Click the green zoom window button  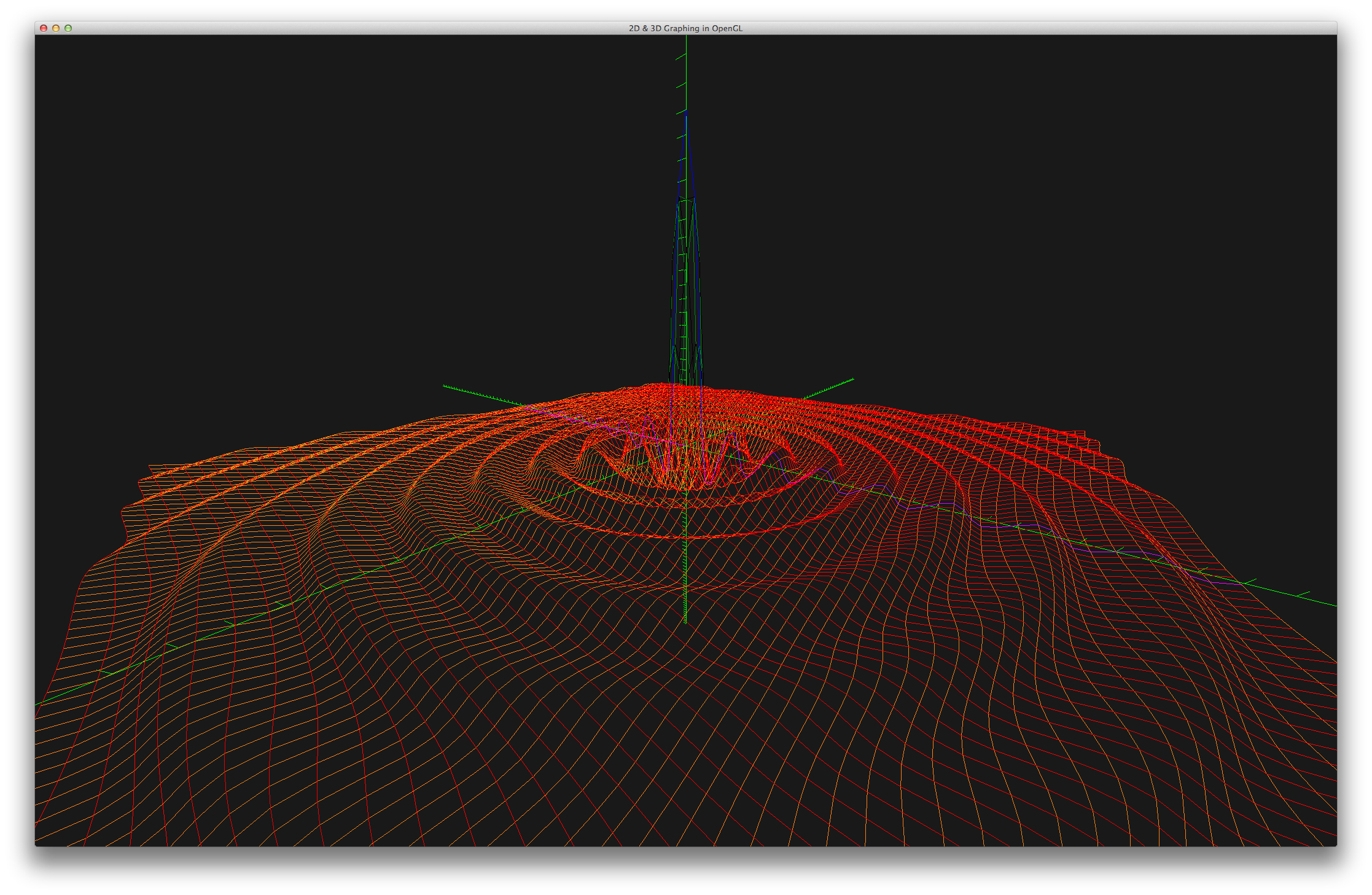click(68, 28)
